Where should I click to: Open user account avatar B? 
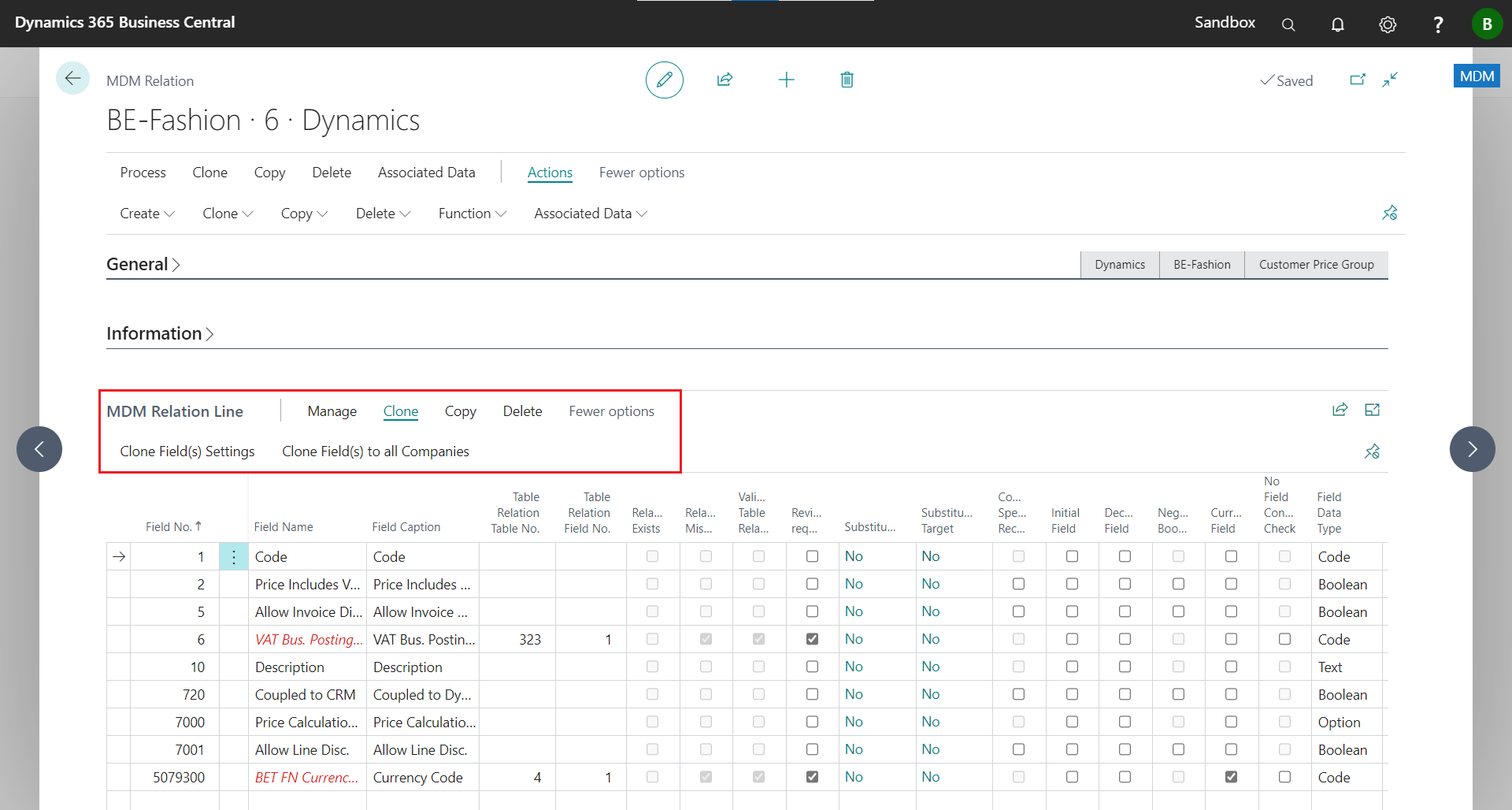pos(1487,24)
